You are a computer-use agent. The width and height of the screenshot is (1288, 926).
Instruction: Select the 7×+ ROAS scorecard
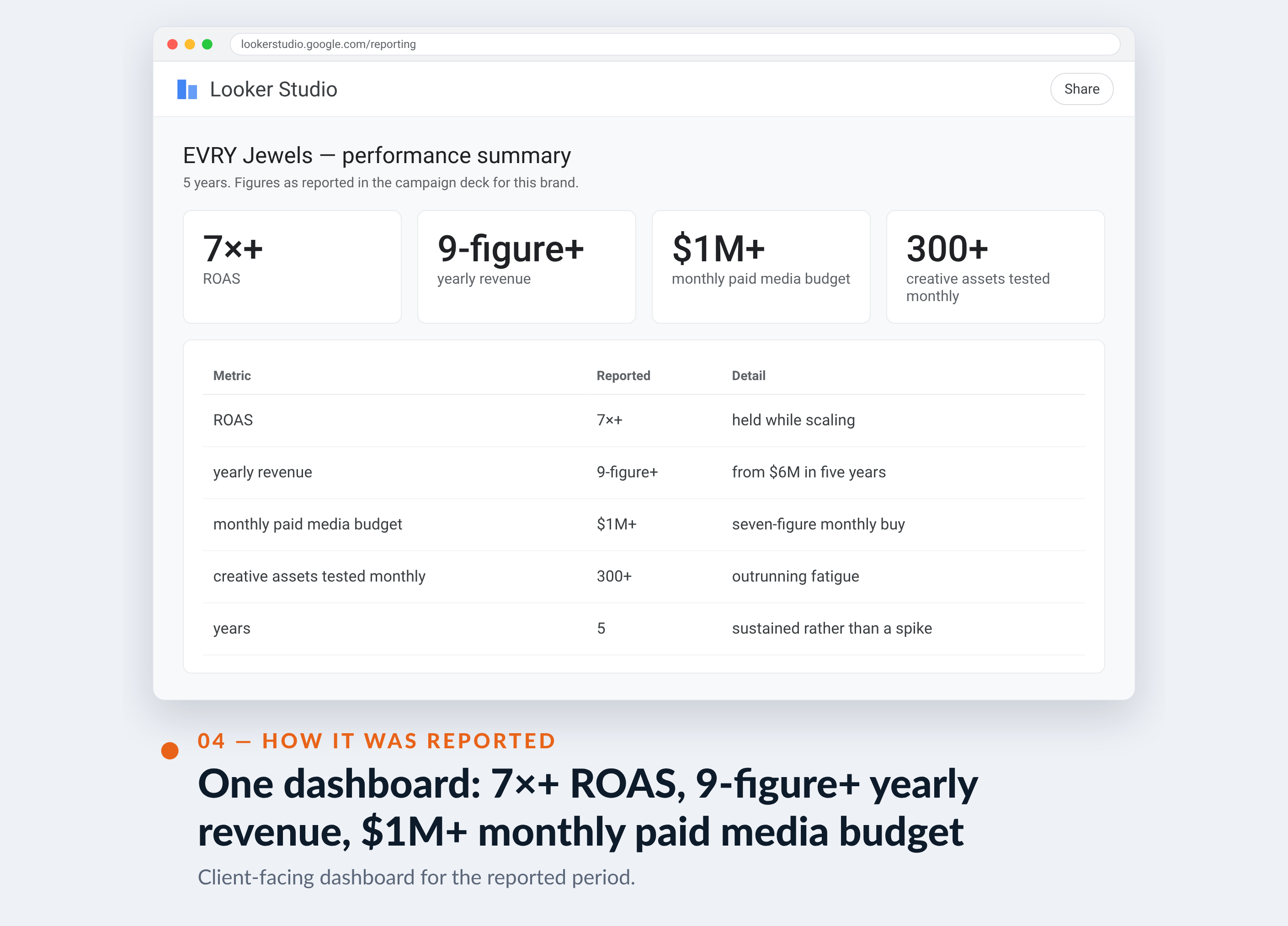(292, 267)
